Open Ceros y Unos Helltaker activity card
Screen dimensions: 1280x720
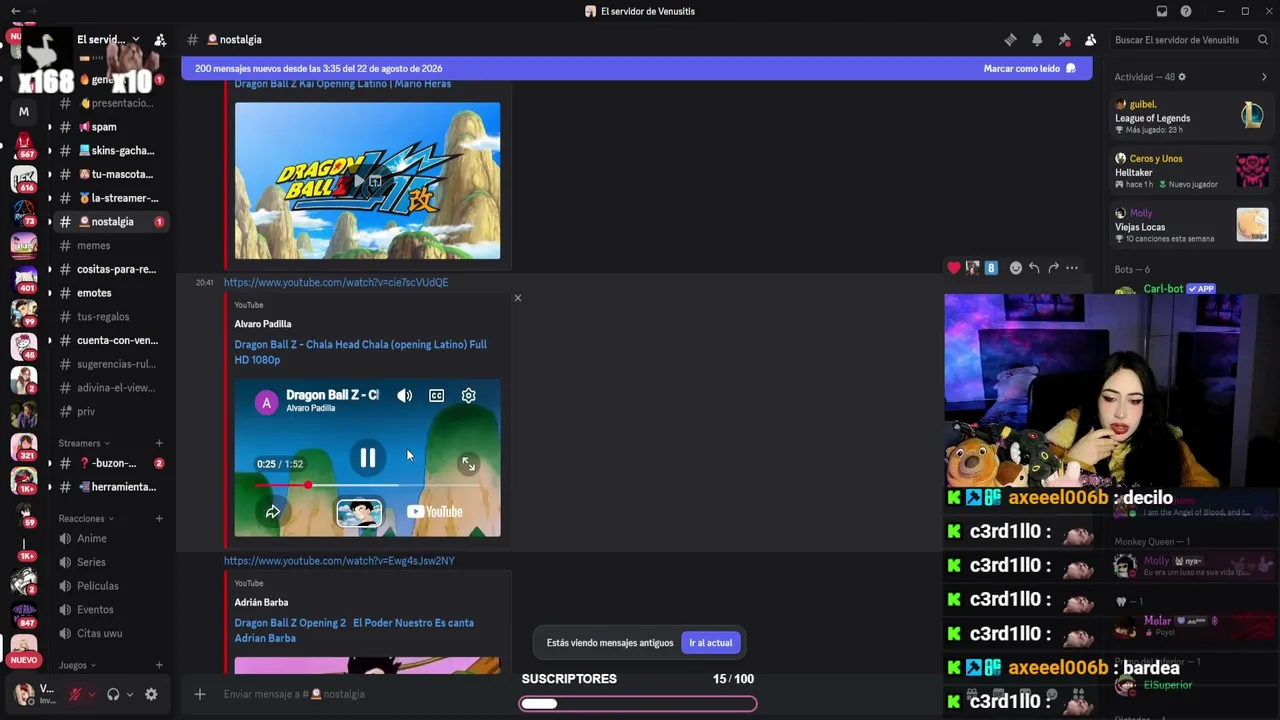1190,171
